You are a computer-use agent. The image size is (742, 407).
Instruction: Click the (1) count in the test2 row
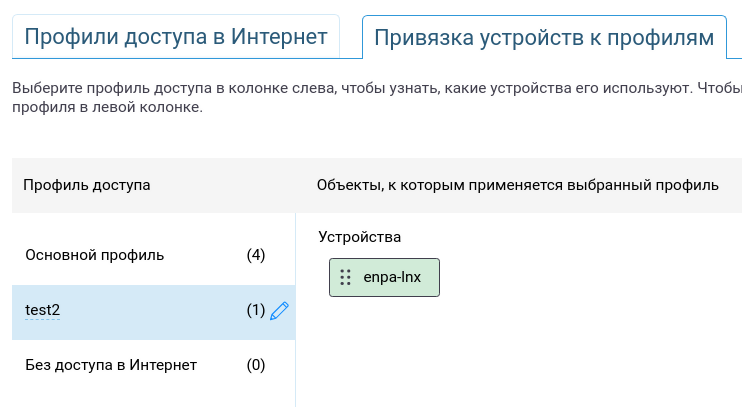tap(256, 310)
